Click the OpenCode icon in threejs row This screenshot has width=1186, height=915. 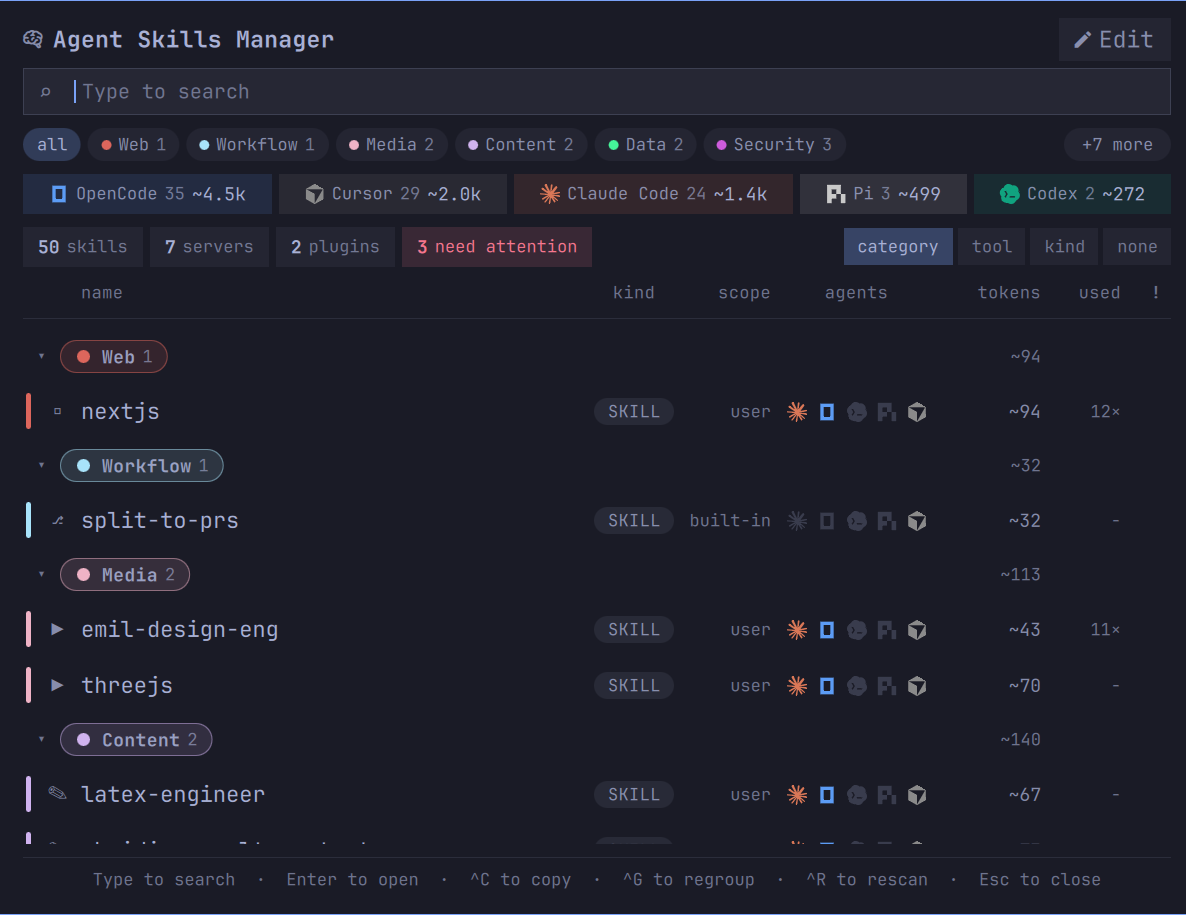pyautogui.click(x=827, y=685)
